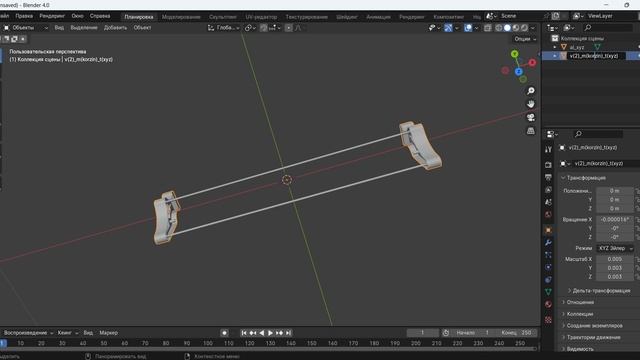The height and width of the screenshot is (360, 640).
Task: Enable wireframe viewport shading
Action: (499, 28)
